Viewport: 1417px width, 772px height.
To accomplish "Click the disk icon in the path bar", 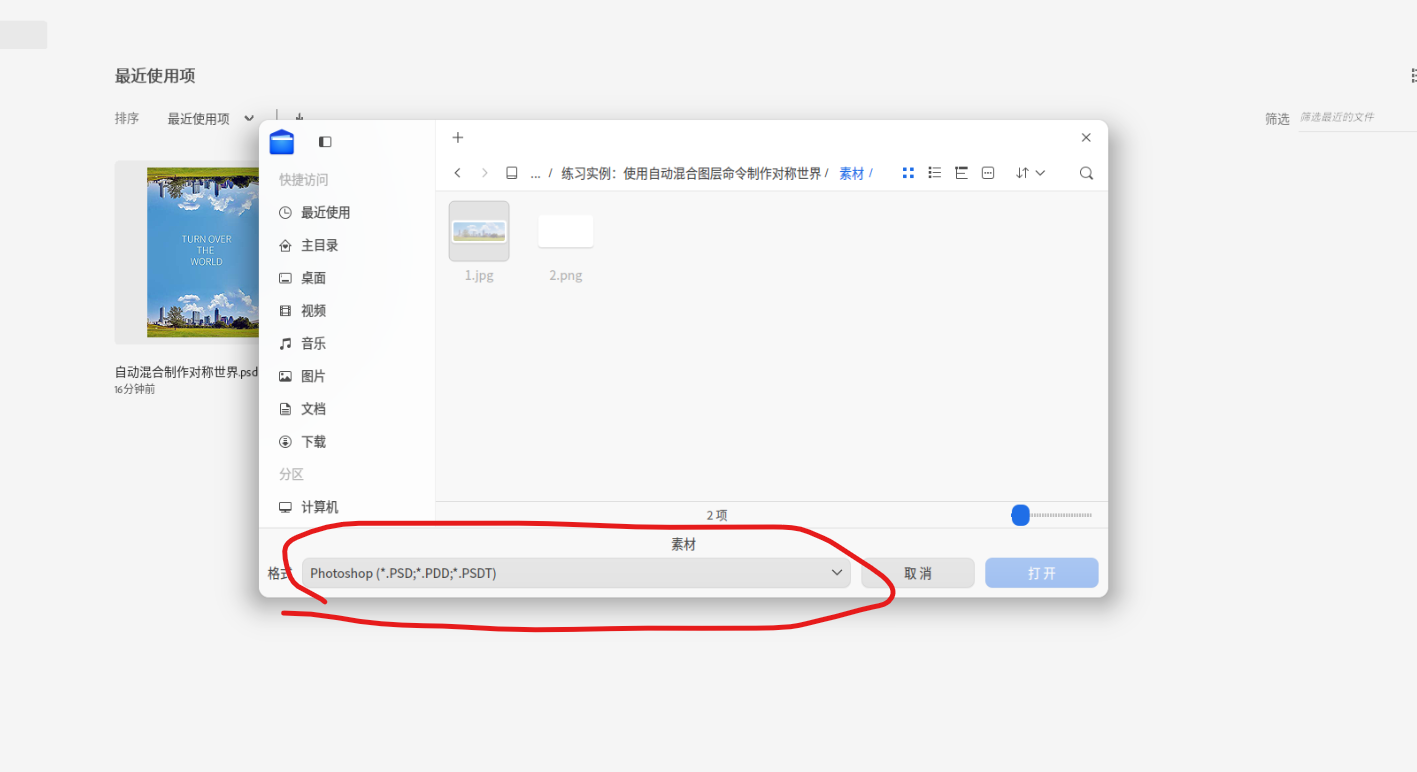I will 512,173.
